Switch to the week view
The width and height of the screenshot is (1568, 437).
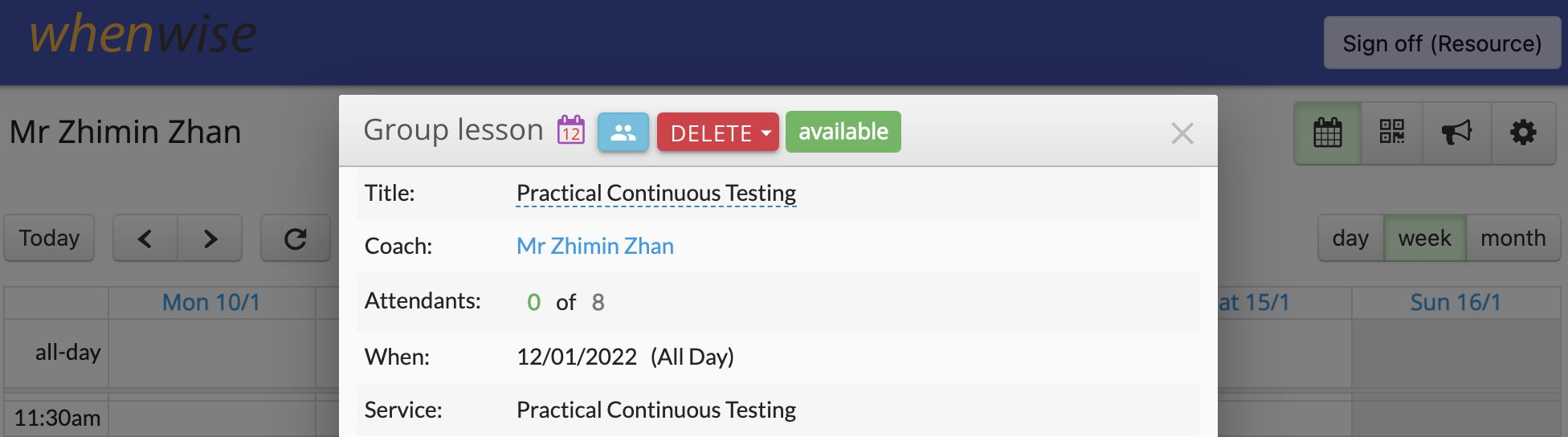pos(1424,238)
